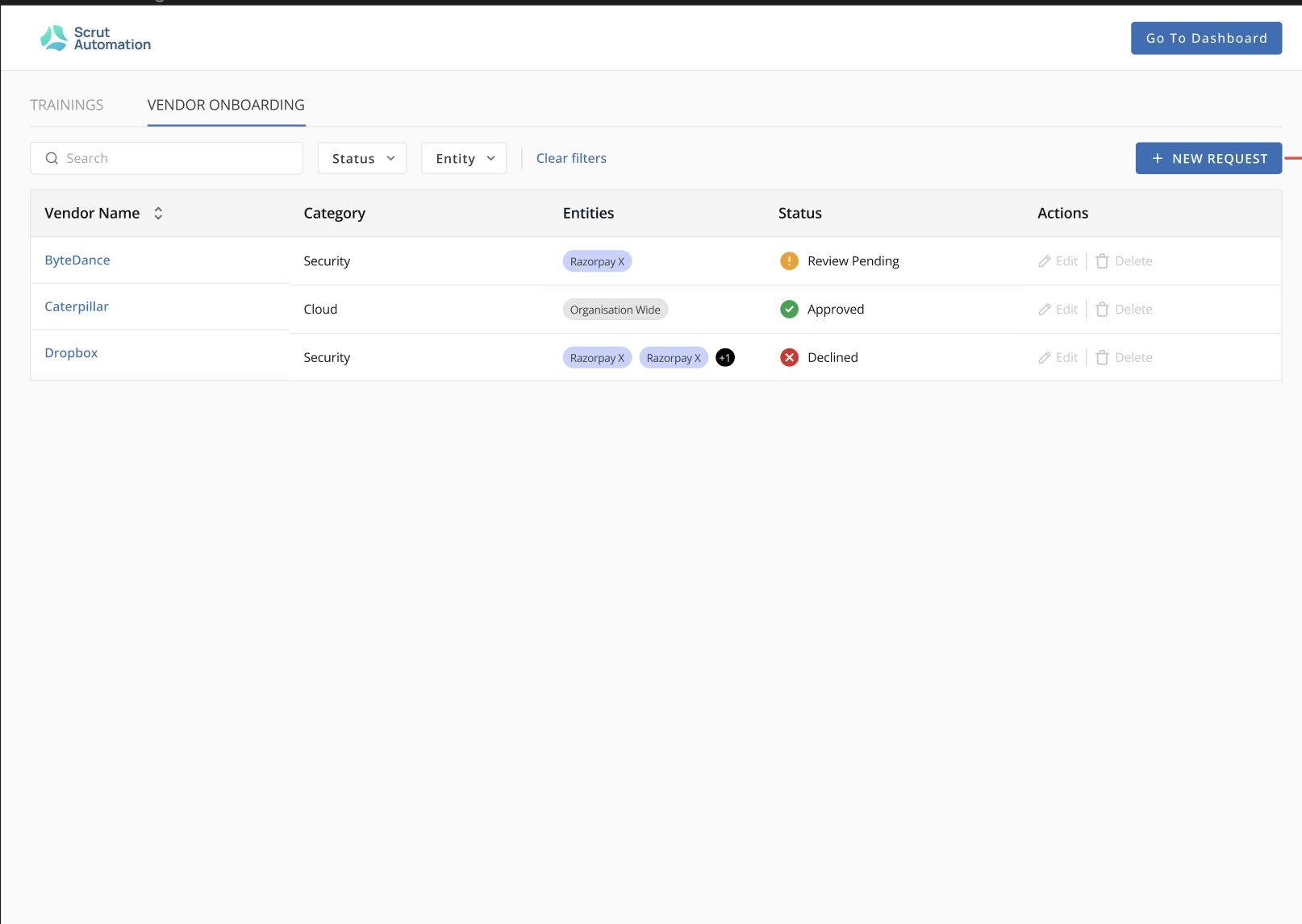Viewport: 1302px width, 924px height.
Task: Click the Actions column header
Action: pyautogui.click(x=1062, y=213)
